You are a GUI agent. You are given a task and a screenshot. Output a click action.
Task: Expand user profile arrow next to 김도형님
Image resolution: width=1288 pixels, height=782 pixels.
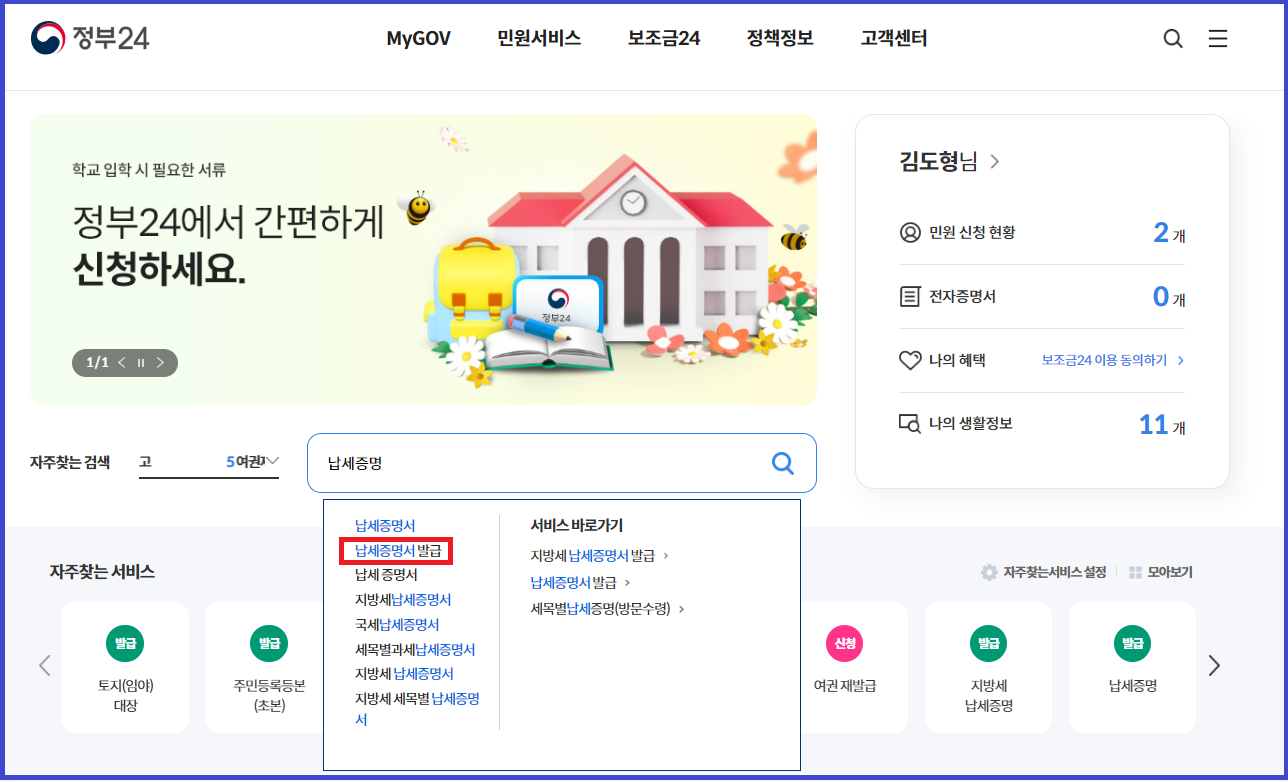(994, 161)
